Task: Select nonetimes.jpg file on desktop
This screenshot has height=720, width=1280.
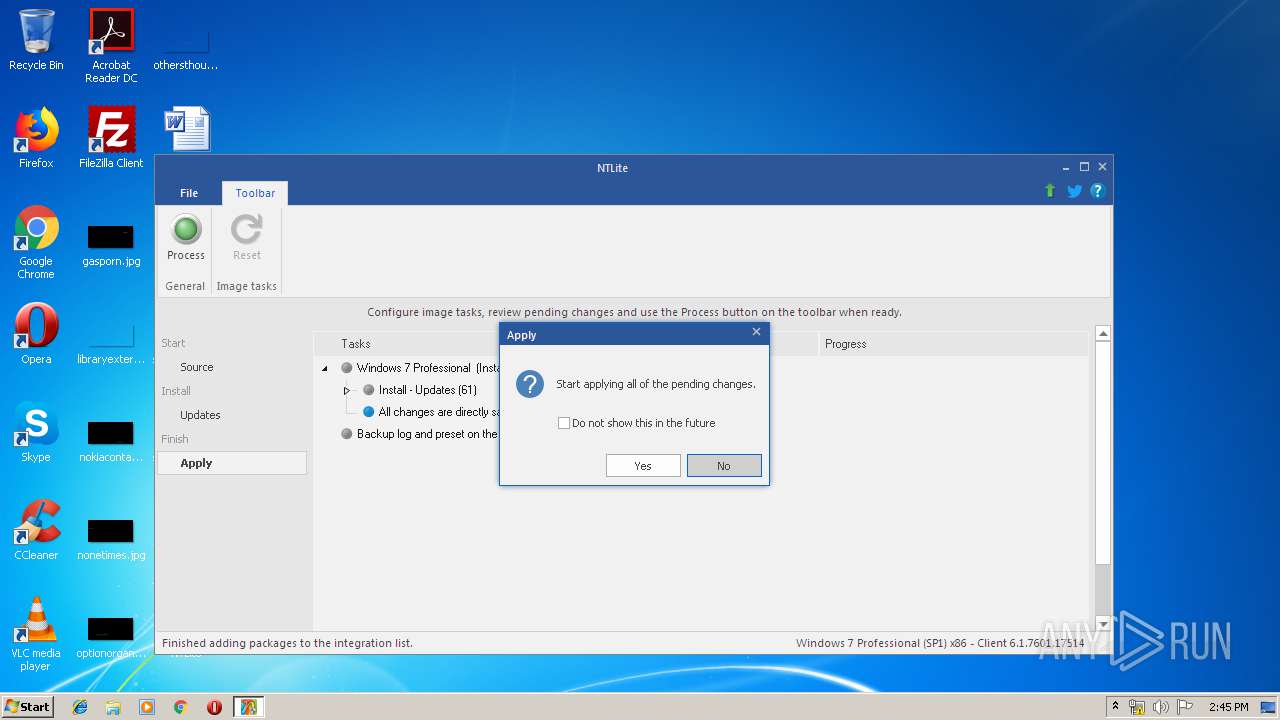Action: pos(111,540)
